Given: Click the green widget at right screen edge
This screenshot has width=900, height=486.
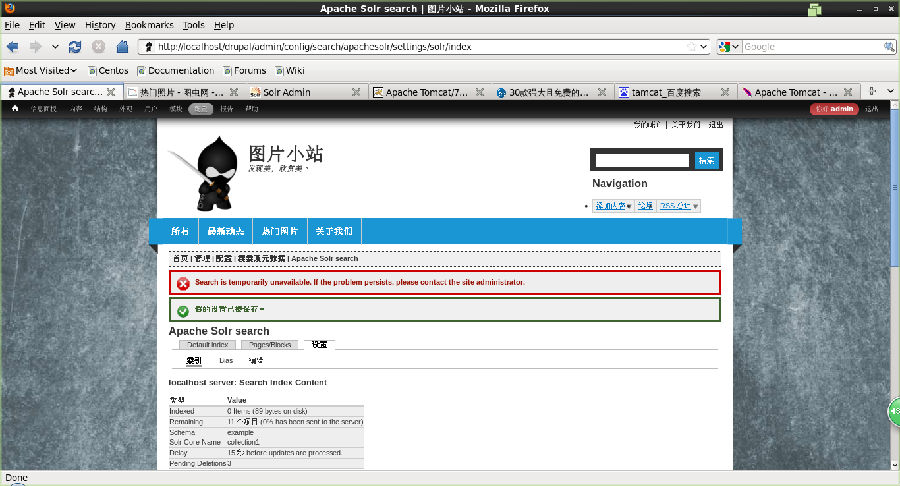Looking at the screenshot, I should pyautogui.click(x=894, y=411).
